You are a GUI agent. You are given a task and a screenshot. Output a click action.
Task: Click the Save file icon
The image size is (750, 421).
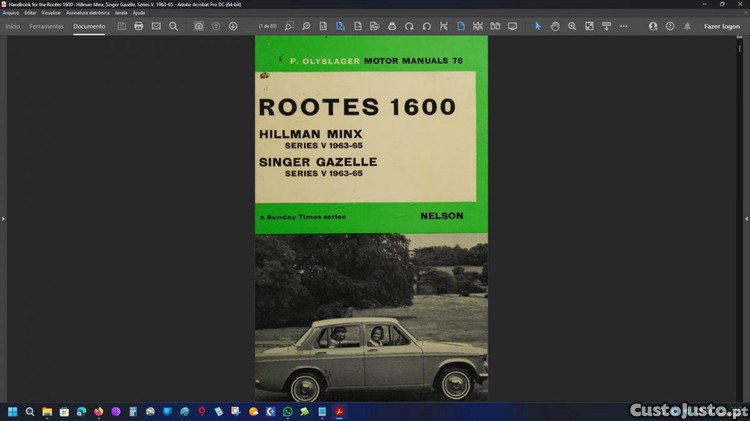pos(122,26)
